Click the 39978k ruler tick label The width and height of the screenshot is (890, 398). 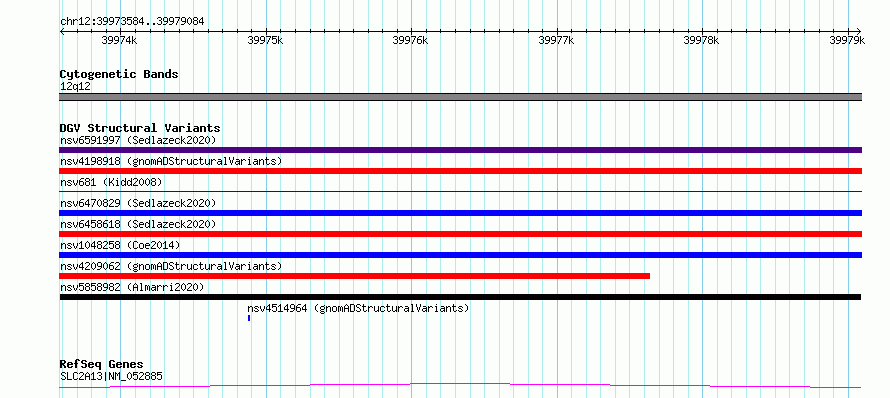[x=702, y=40]
